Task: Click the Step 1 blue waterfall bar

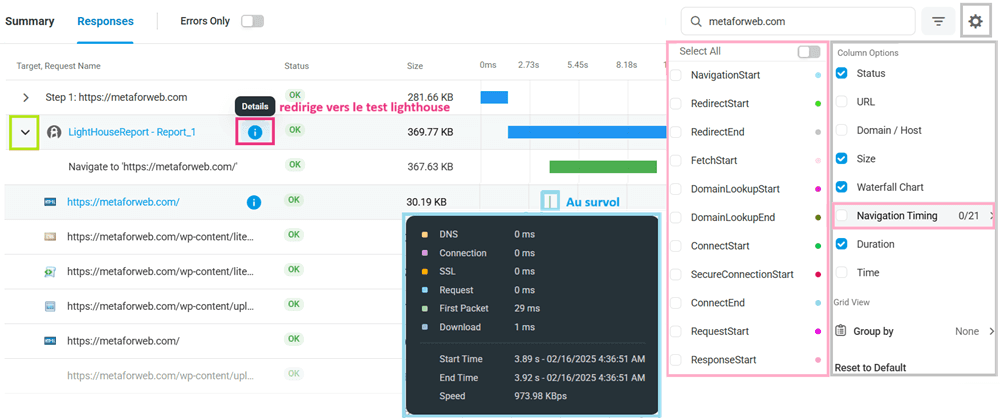Action: click(x=494, y=97)
